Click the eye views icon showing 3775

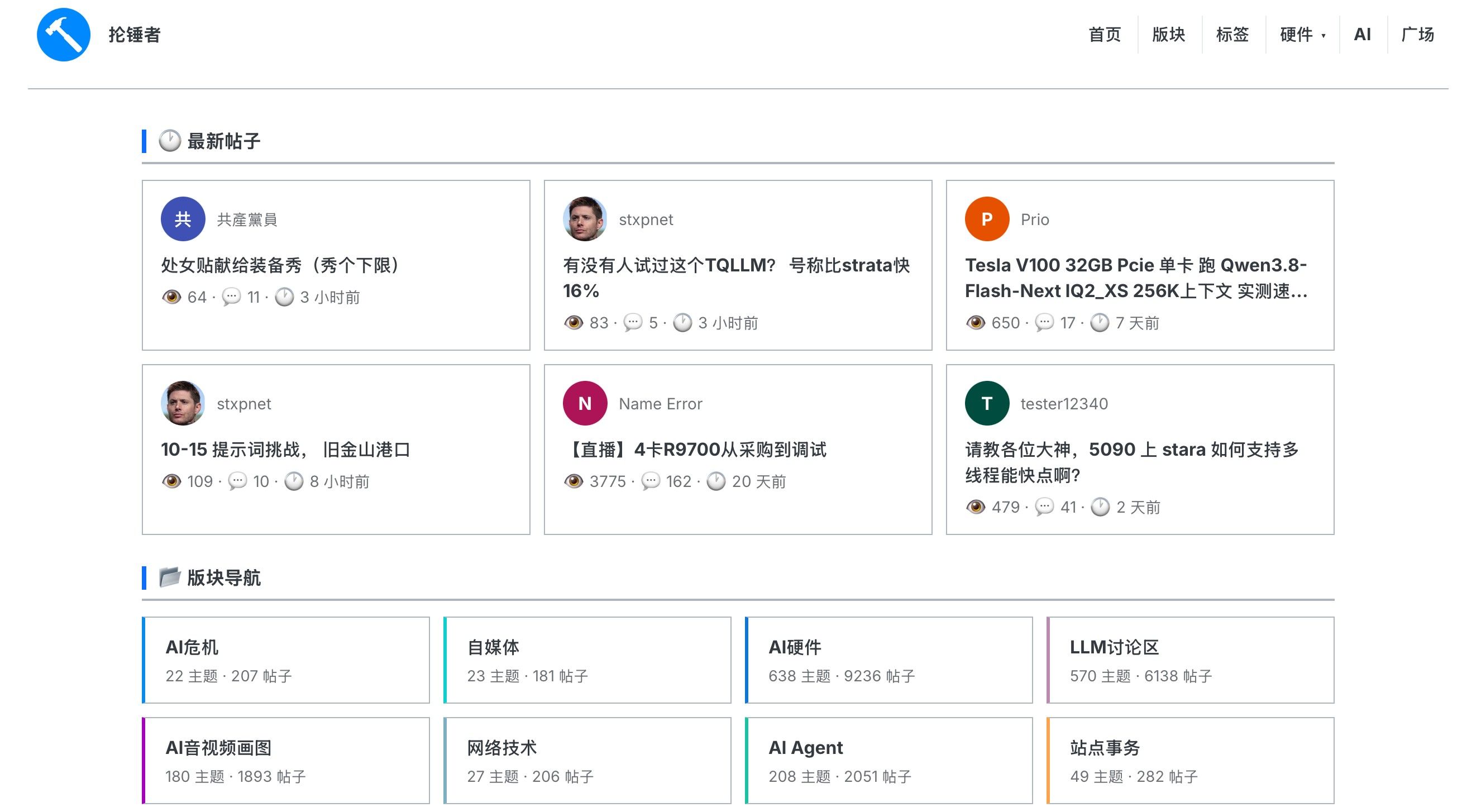(574, 481)
